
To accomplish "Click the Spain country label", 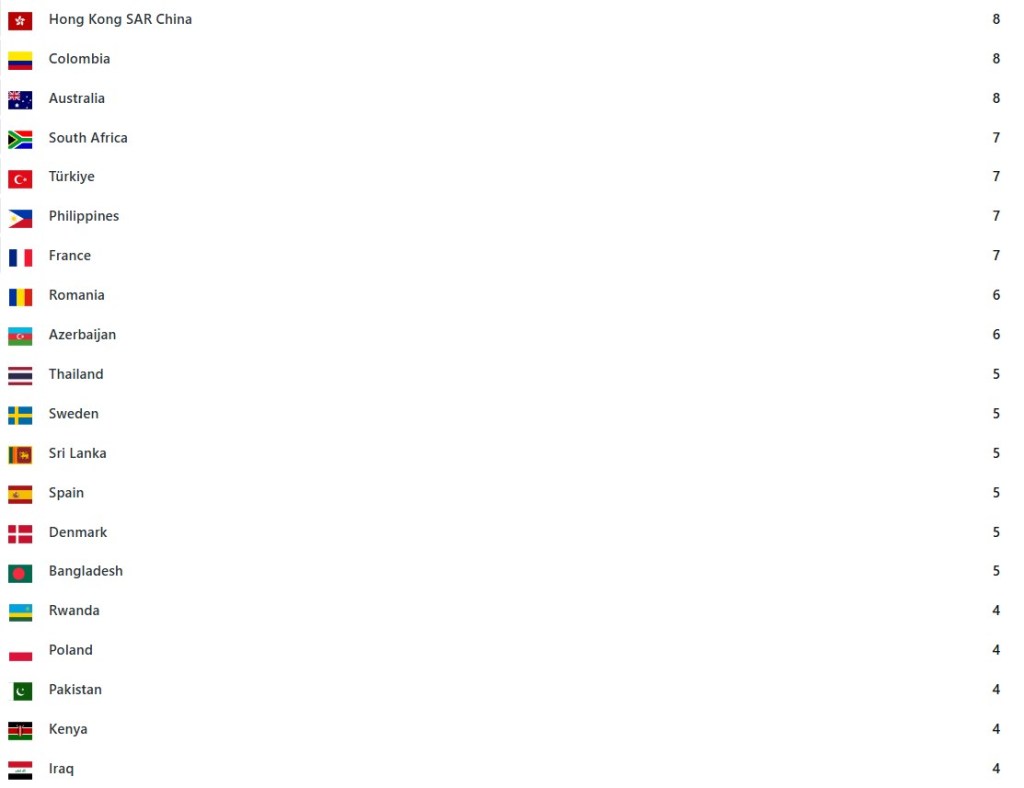I will coord(67,493).
